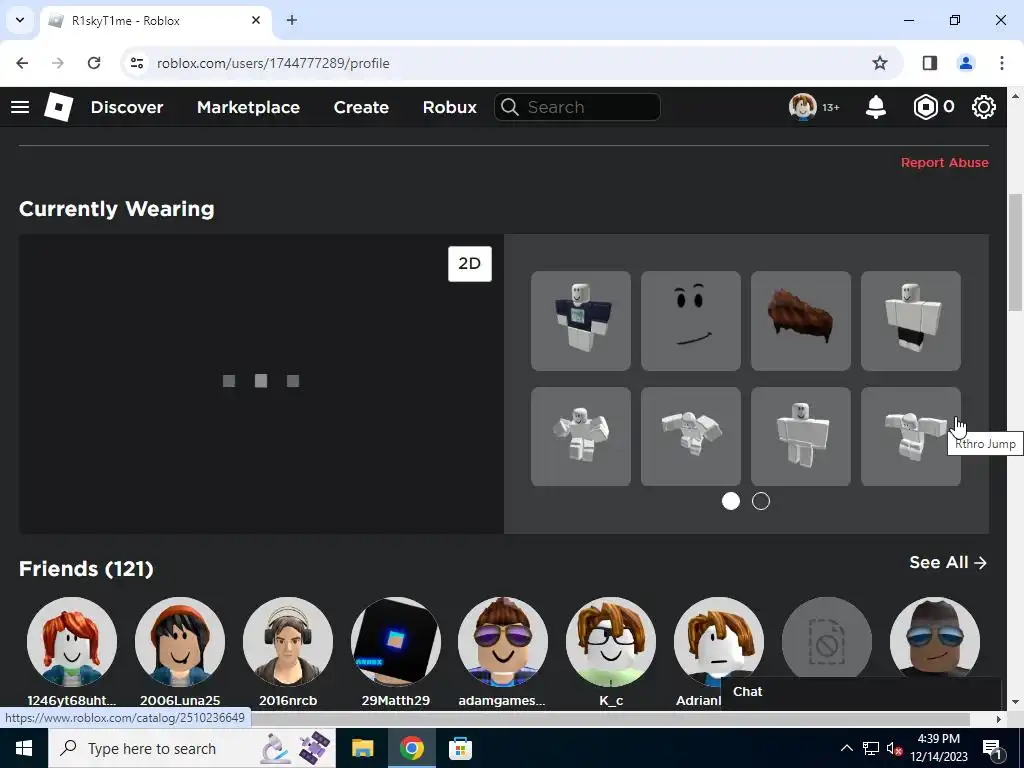Open the Create page
Image resolution: width=1024 pixels, height=768 pixels.
pos(361,107)
